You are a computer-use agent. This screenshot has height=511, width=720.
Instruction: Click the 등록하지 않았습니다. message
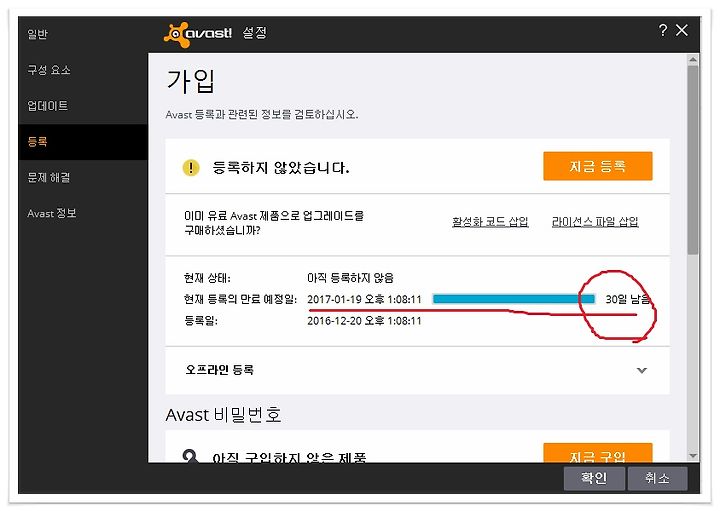pyautogui.click(x=281, y=168)
